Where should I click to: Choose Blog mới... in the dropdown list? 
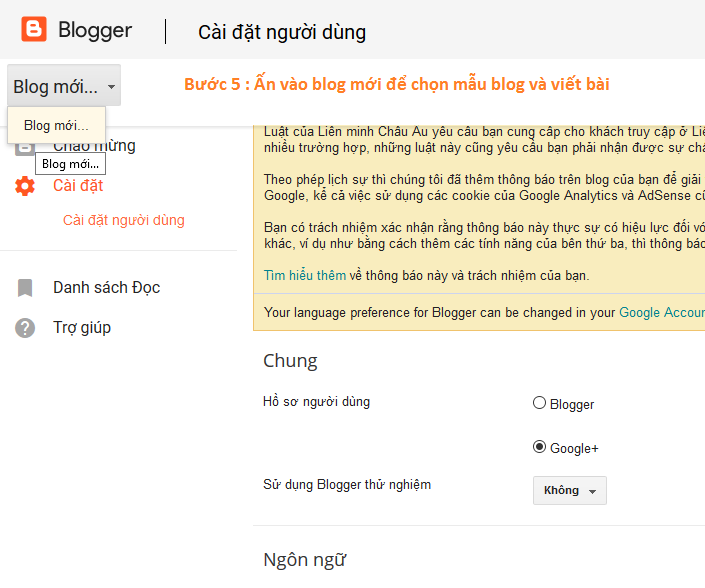56,125
